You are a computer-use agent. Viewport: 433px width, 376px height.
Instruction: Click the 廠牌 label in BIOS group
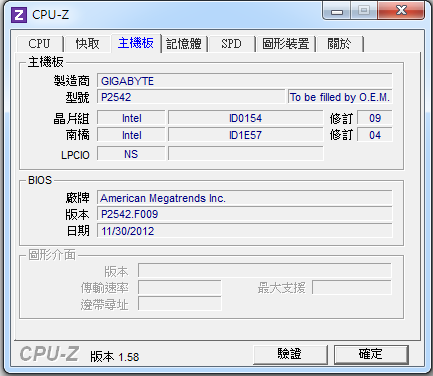(x=78, y=198)
